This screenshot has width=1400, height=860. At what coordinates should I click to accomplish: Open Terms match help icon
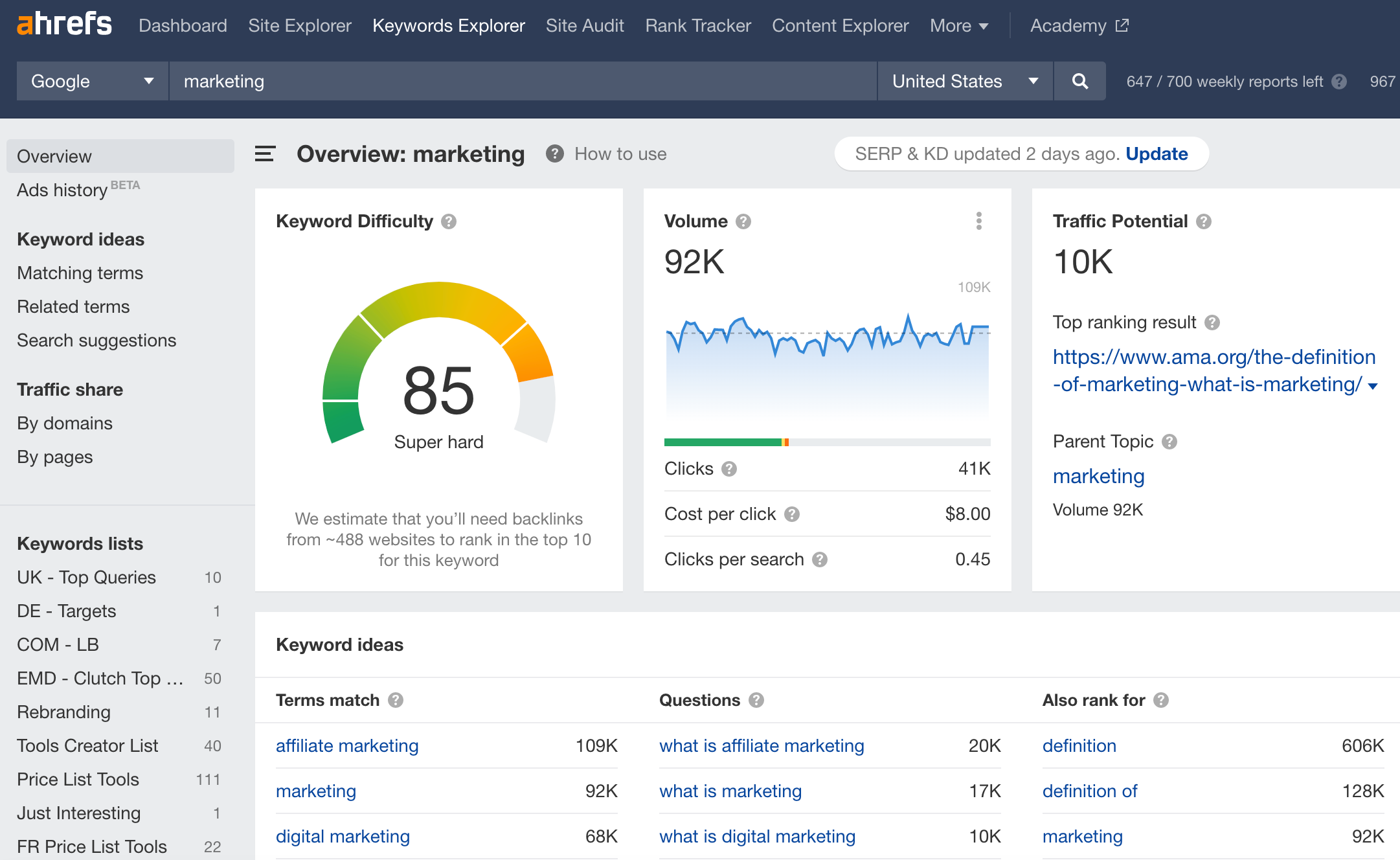(x=396, y=700)
